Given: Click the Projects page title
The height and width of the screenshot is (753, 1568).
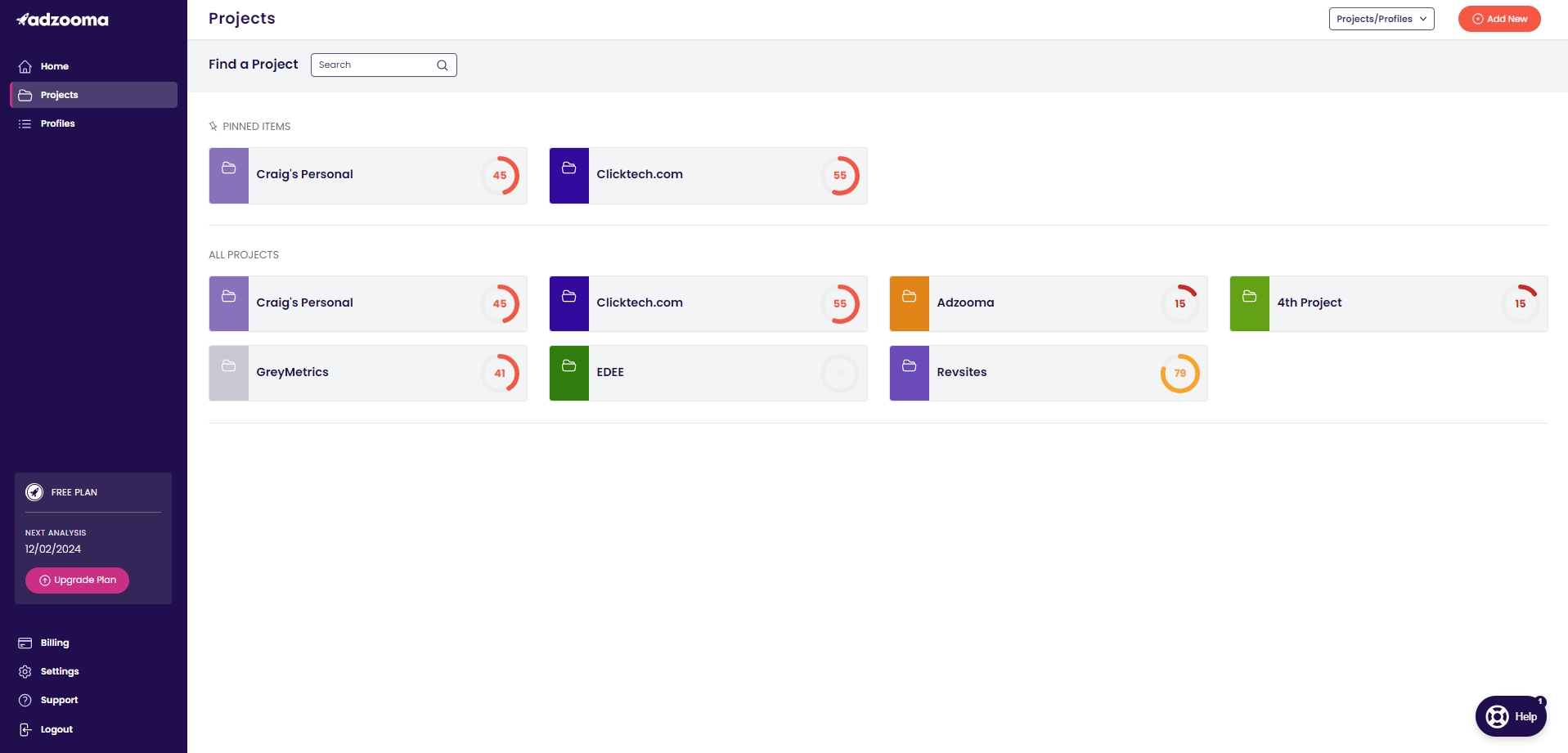Looking at the screenshot, I should 242,19.
